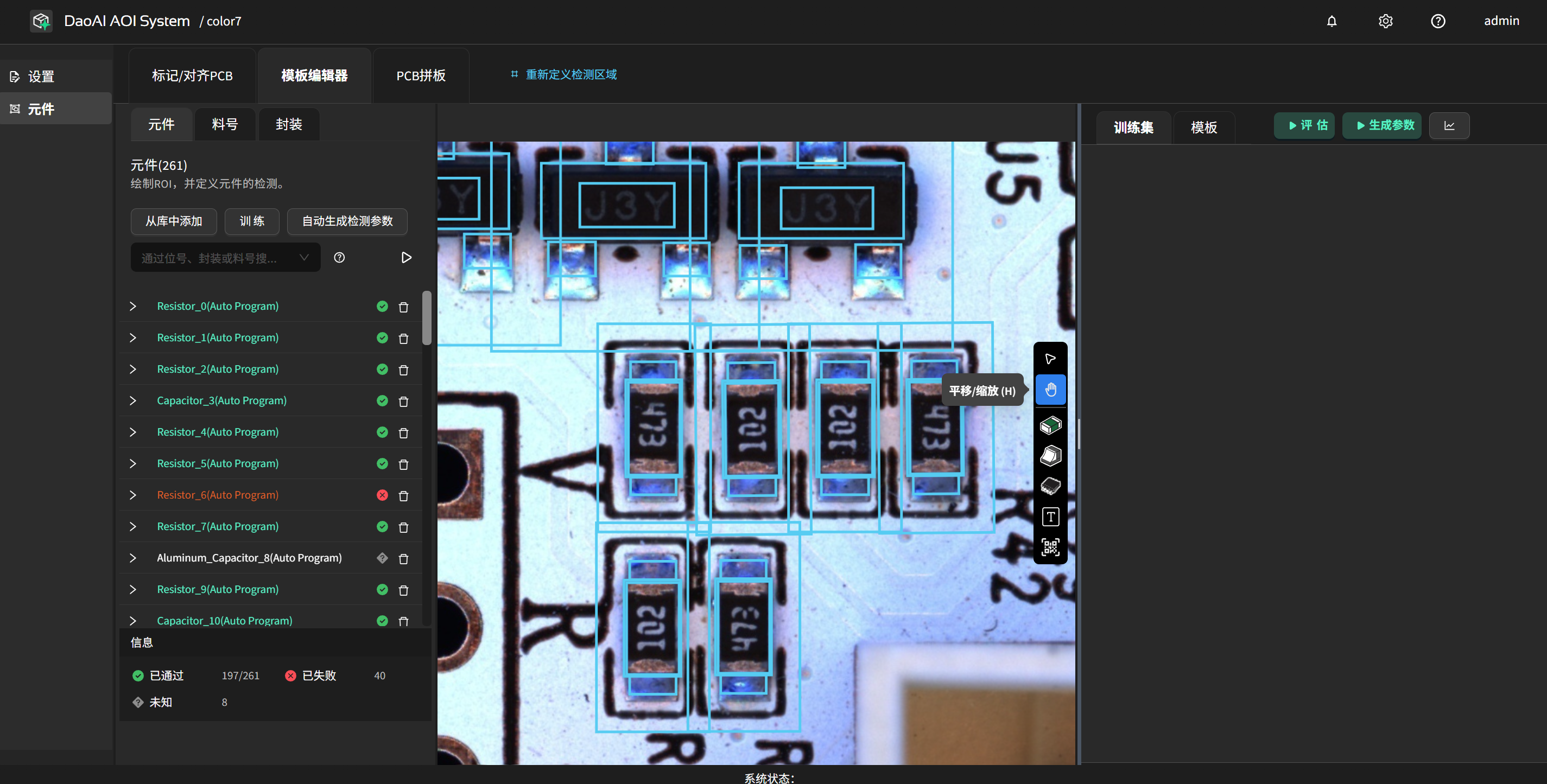1547x784 pixels.
Task: Select the arrow pointer tool
Action: pyautogui.click(x=1050, y=359)
